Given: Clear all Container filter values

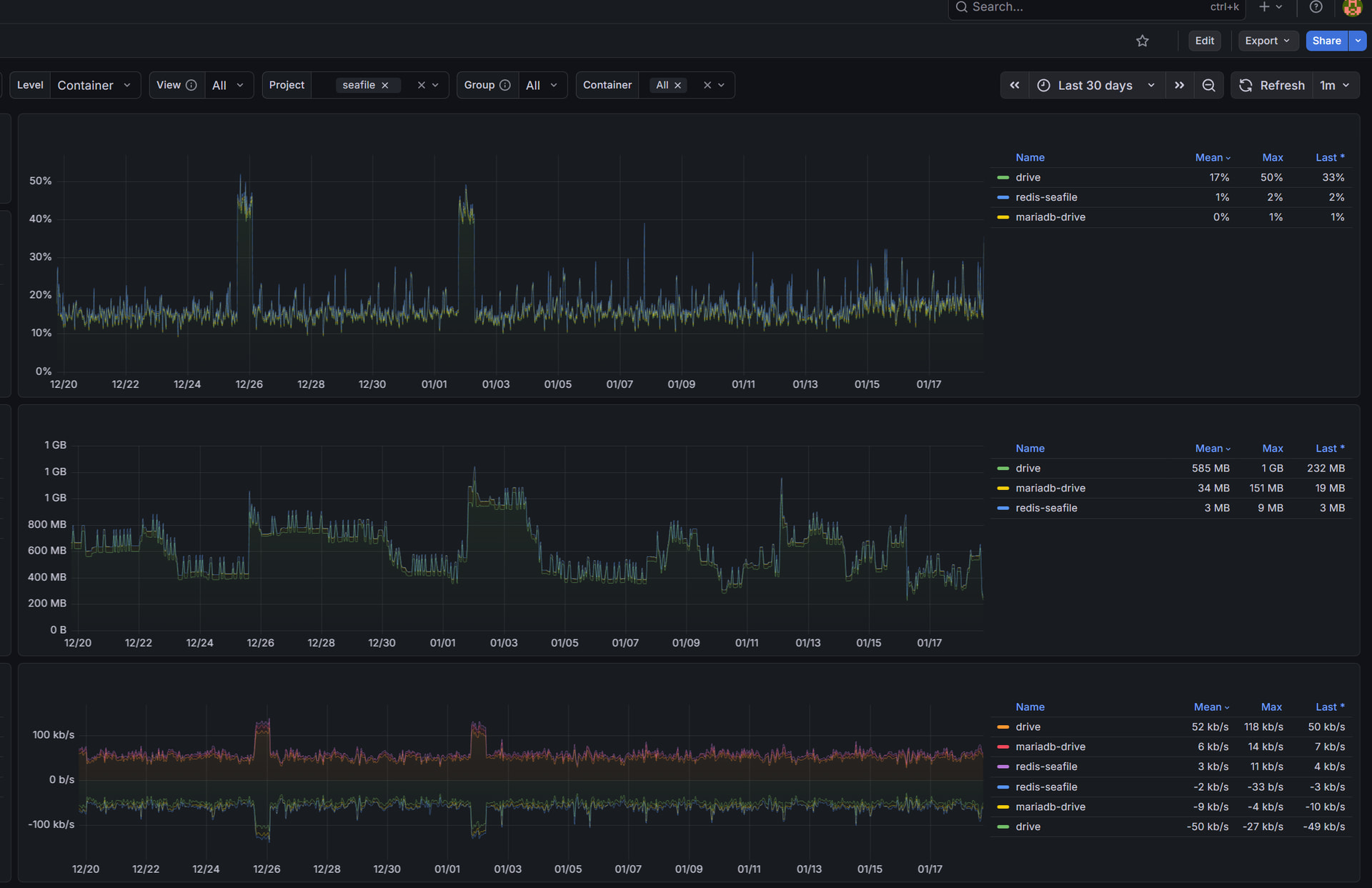Looking at the screenshot, I should [x=707, y=85].
